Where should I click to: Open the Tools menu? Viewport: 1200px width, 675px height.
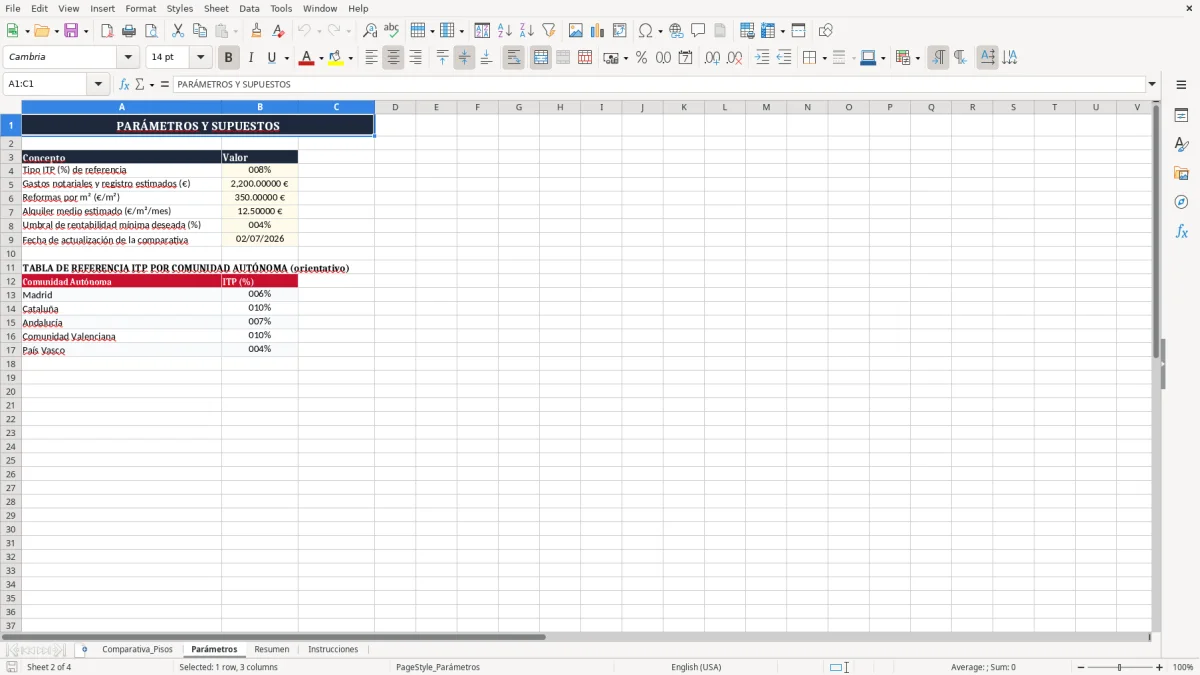(281, 8)
